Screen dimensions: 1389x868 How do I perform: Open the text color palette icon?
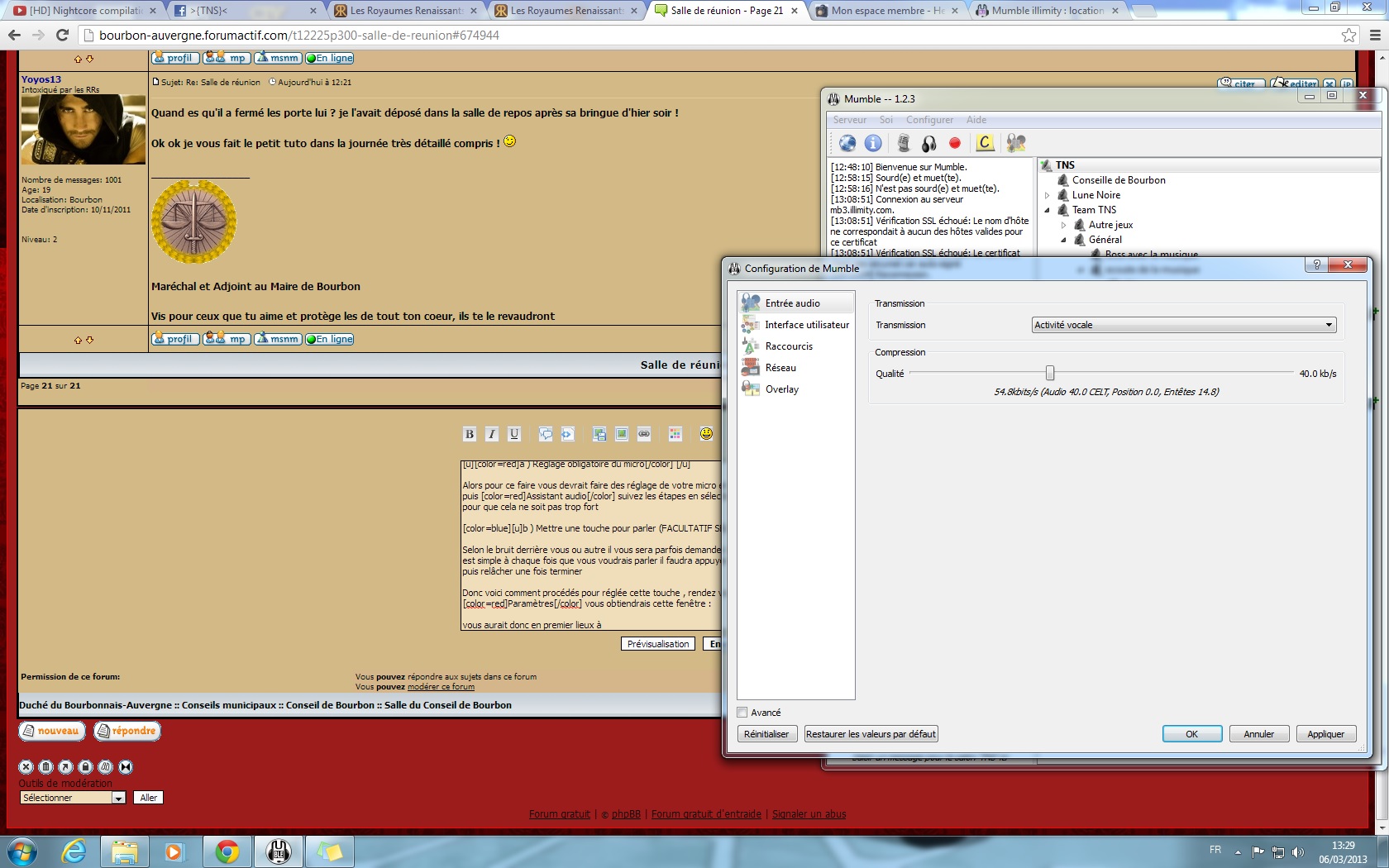pos(675,434)
